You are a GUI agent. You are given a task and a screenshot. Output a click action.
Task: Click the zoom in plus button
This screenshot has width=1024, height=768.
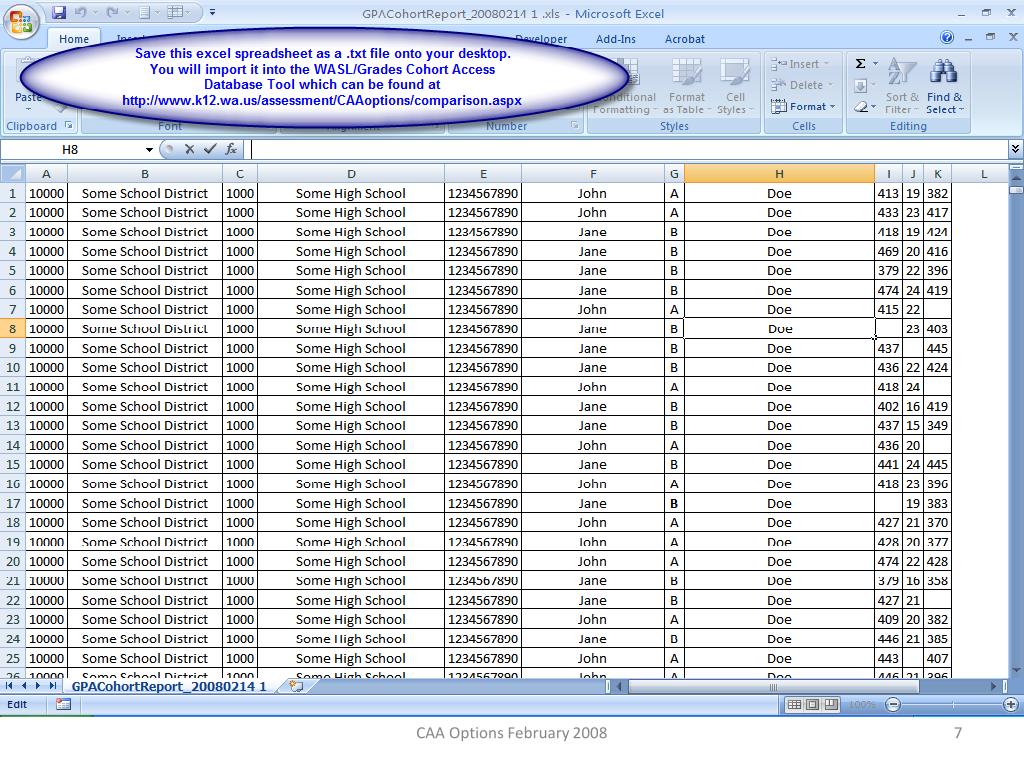click(1010, 705)
